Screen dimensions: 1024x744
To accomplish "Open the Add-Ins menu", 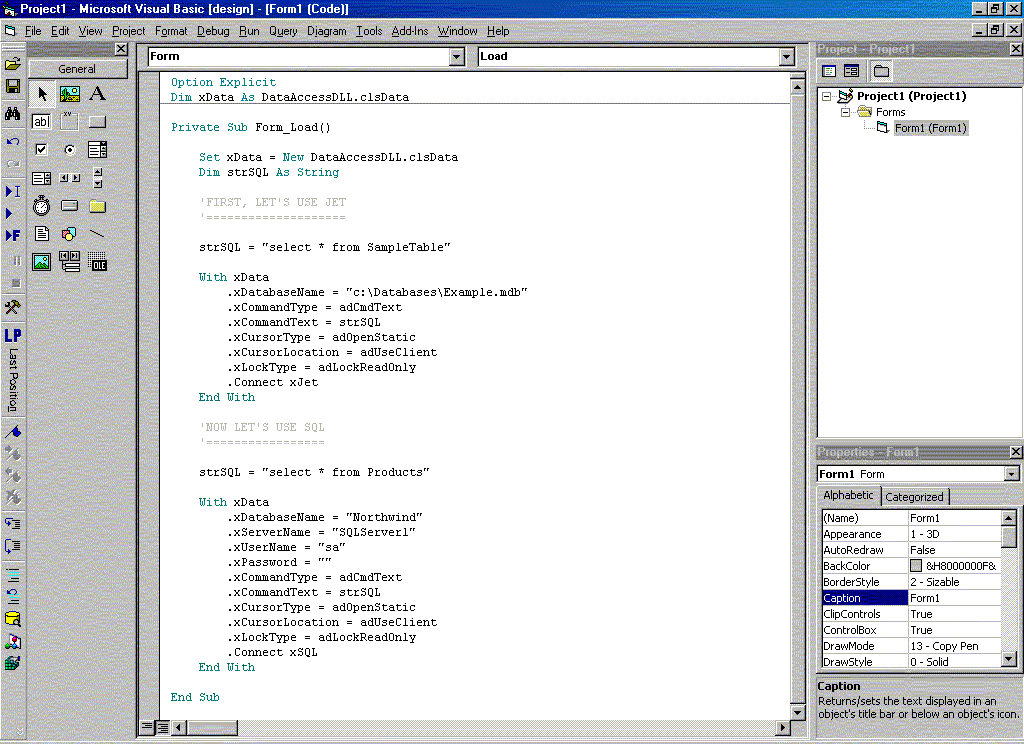I will [x=409, y=31].
